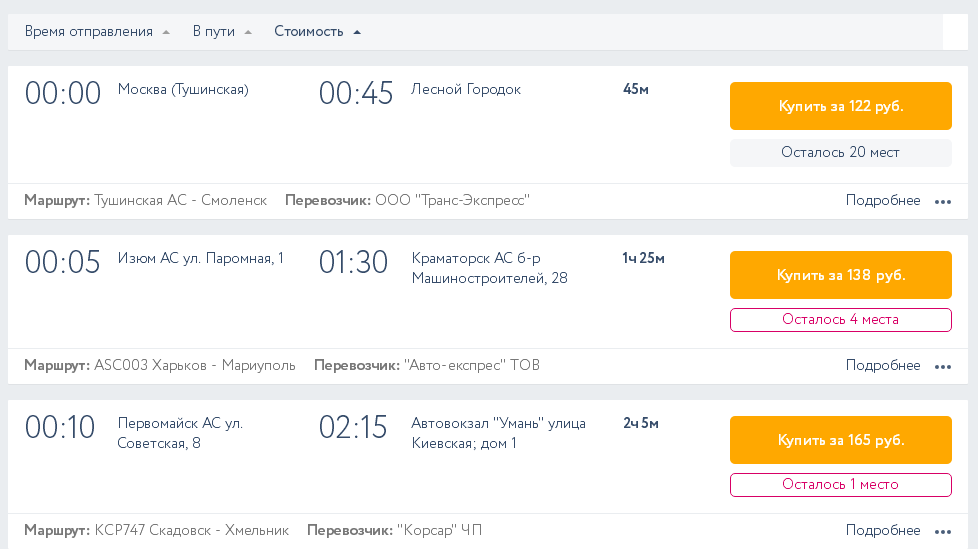The width and height of the screenshot is (978, 549).
Task: Show details for the 00:00 Moscow trip
Action: click(882, 201)
